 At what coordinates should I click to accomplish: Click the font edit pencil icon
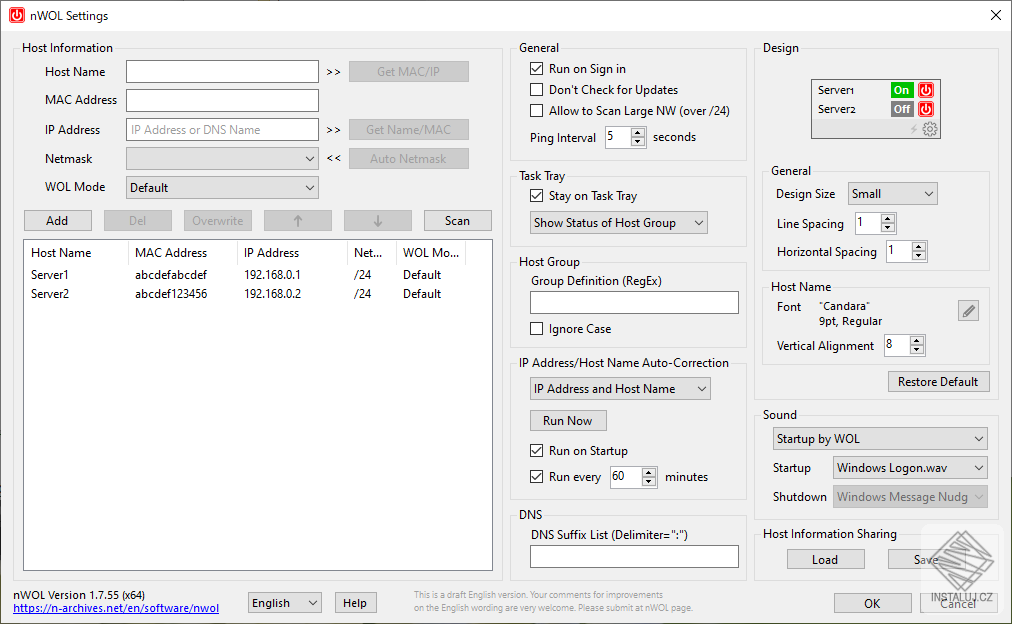(x=968, y=311)
